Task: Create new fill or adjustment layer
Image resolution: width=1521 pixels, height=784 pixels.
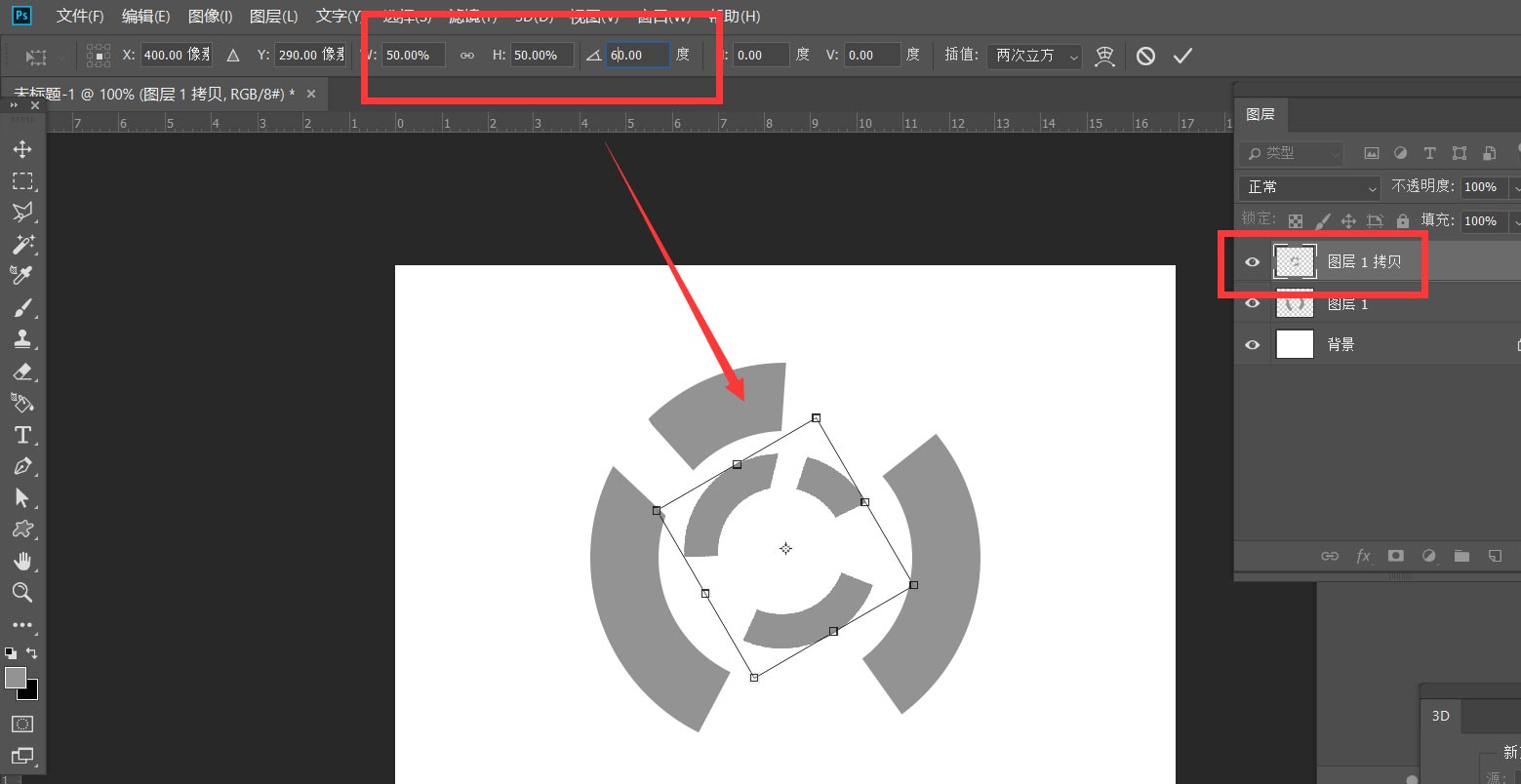Action: click(1429, 556)
